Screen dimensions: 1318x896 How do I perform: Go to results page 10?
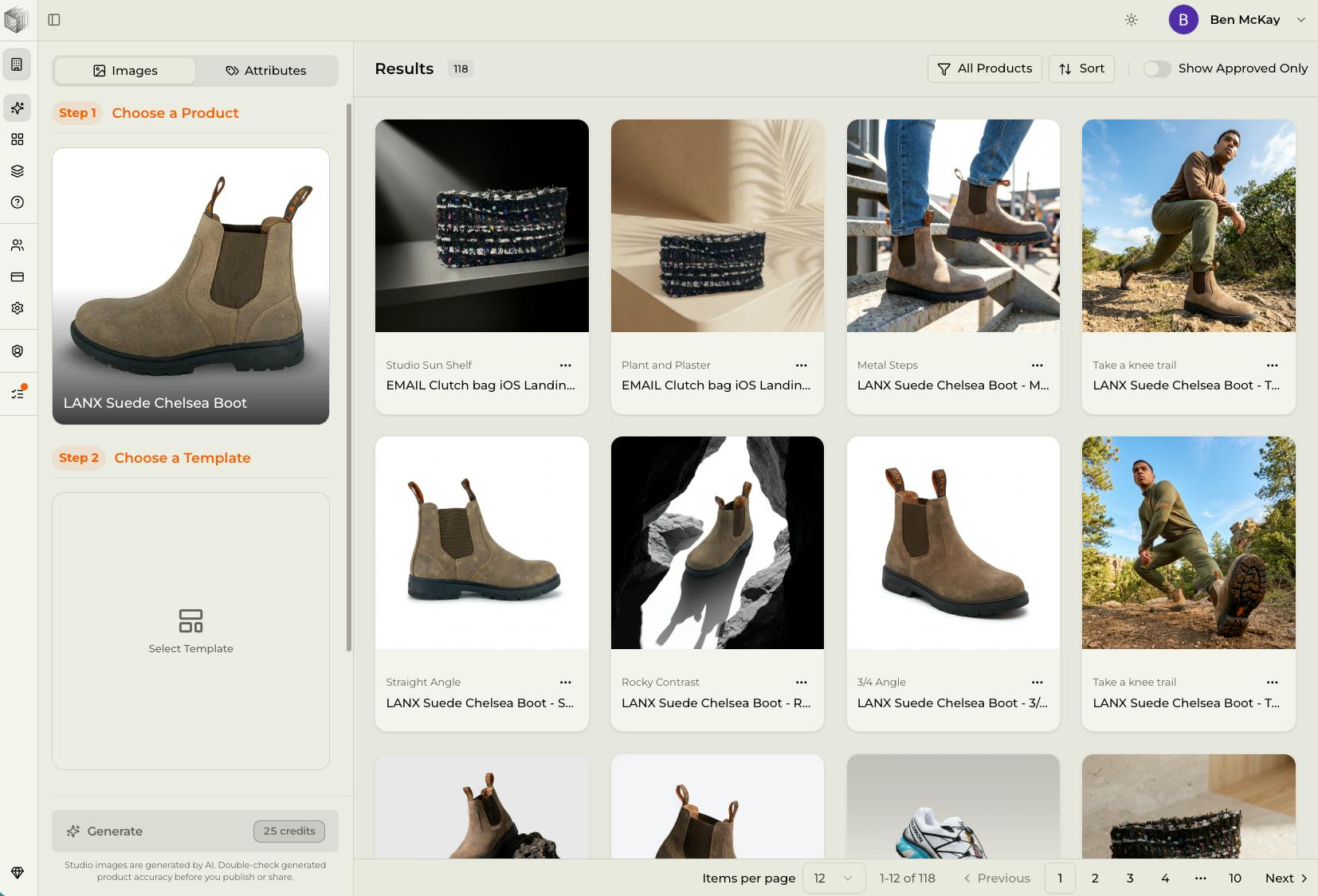[1235, 878]
